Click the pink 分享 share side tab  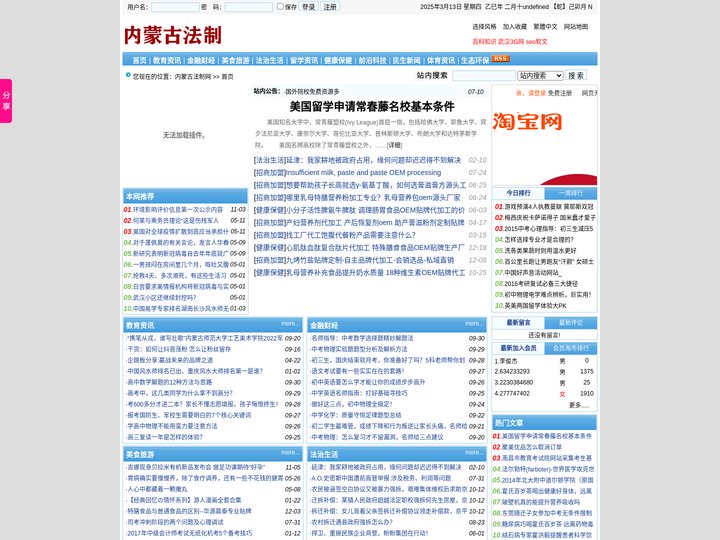point(6,101)
